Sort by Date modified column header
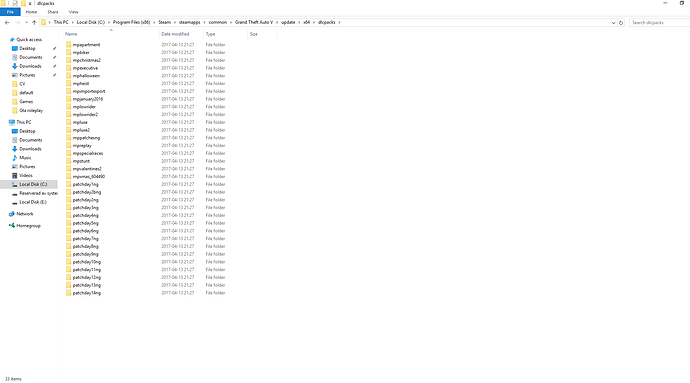690x383 pixels. click(x=175, y=34)
